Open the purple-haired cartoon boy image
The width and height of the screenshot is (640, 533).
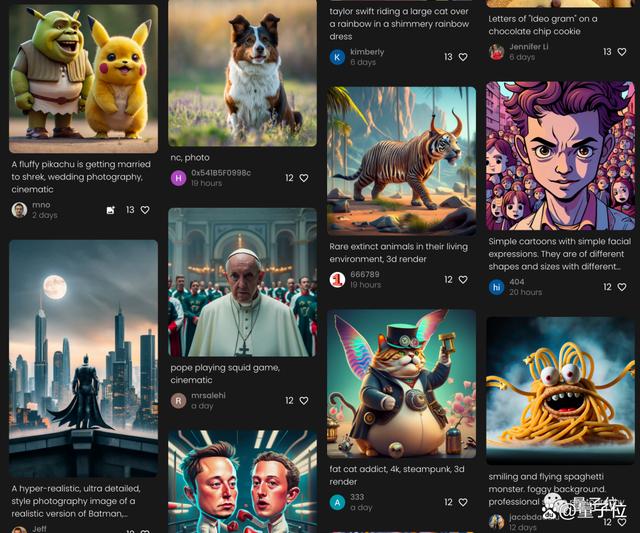[x=560, y=156]
